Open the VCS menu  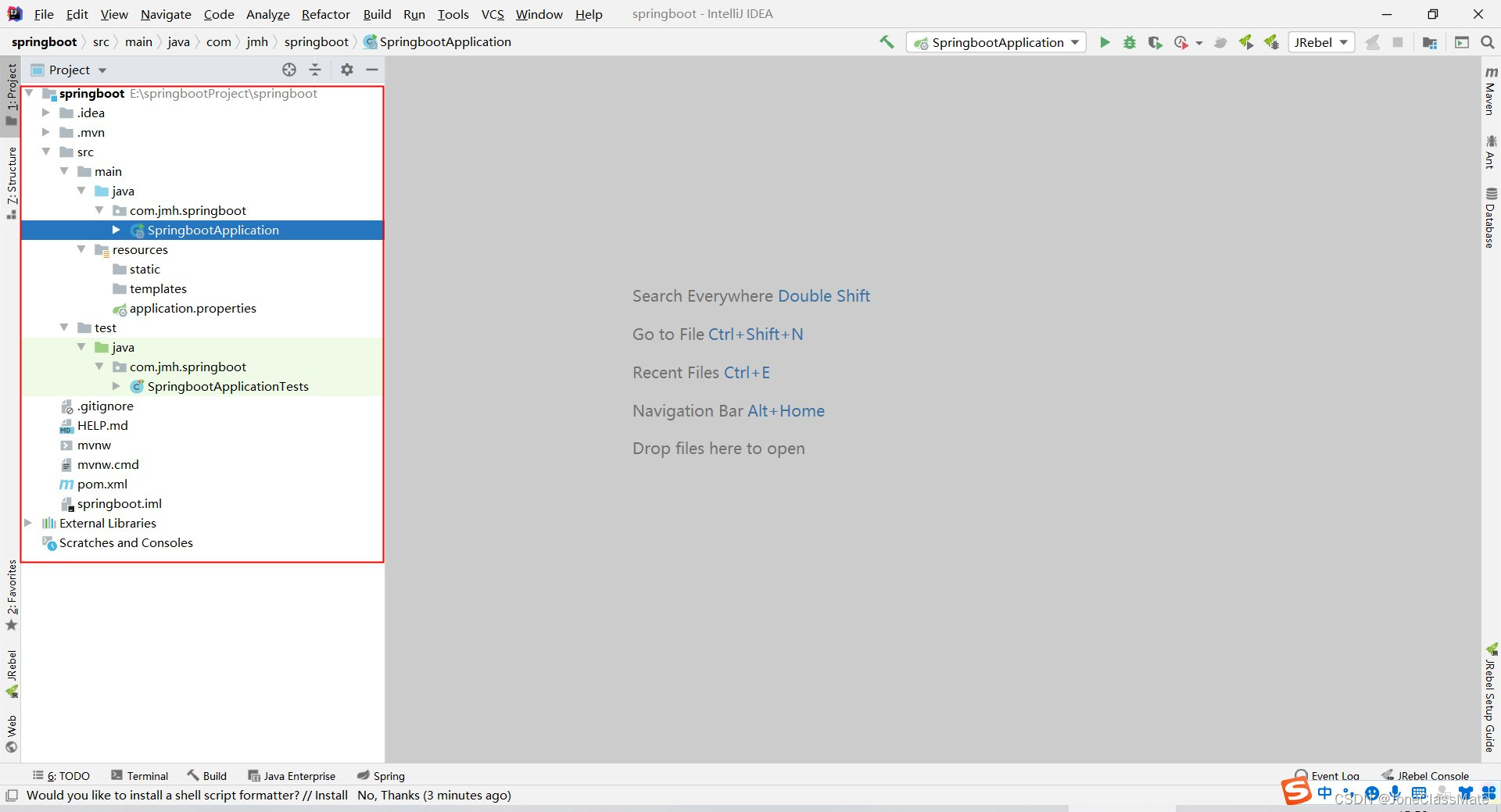(493, 14)
